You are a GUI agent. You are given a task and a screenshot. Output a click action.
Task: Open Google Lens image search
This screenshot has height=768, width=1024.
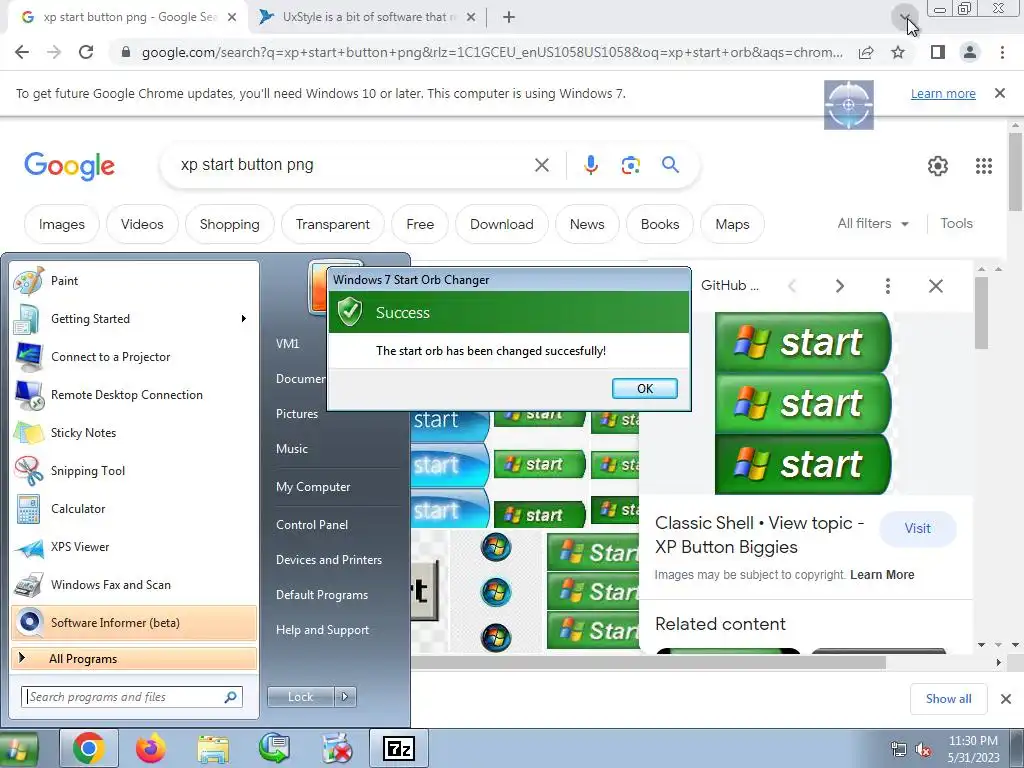(630, 165)
